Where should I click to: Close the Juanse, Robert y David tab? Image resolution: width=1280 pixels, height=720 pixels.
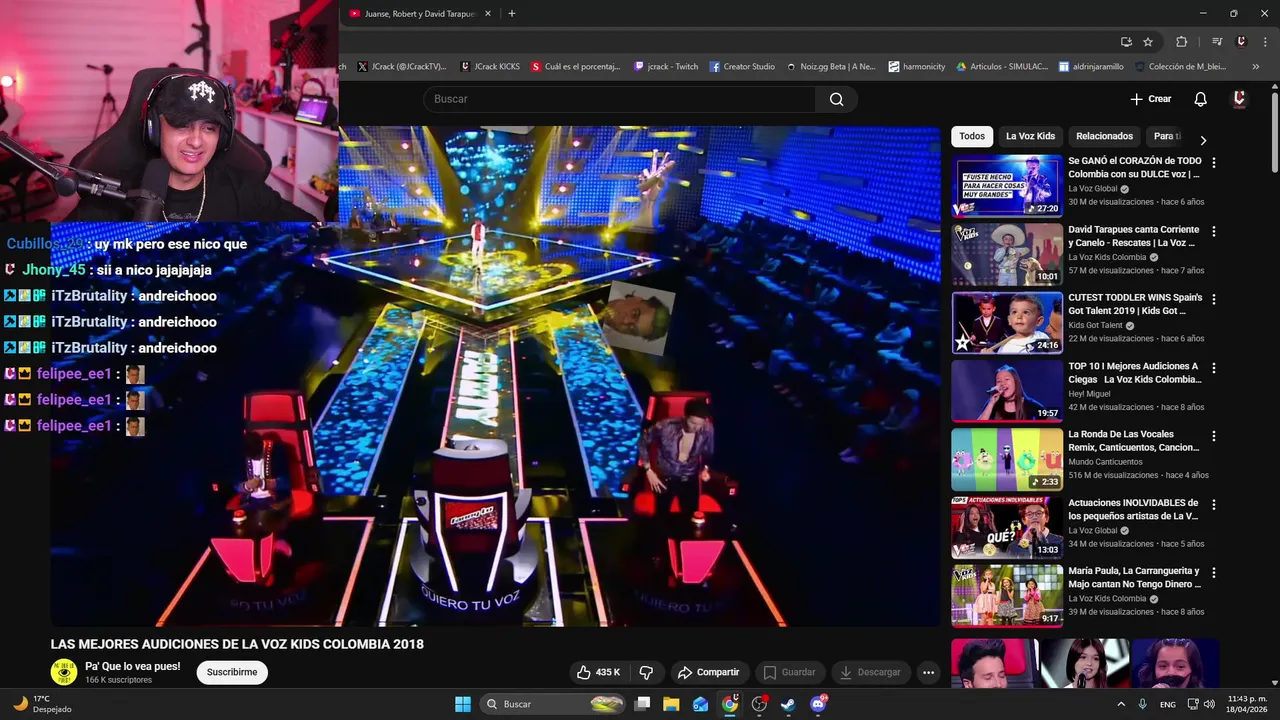click(x=488, y=14)
